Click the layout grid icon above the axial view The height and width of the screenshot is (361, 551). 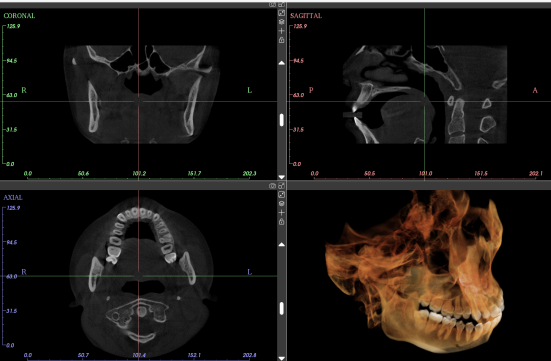pyautogui.click(x=281, y=186)
